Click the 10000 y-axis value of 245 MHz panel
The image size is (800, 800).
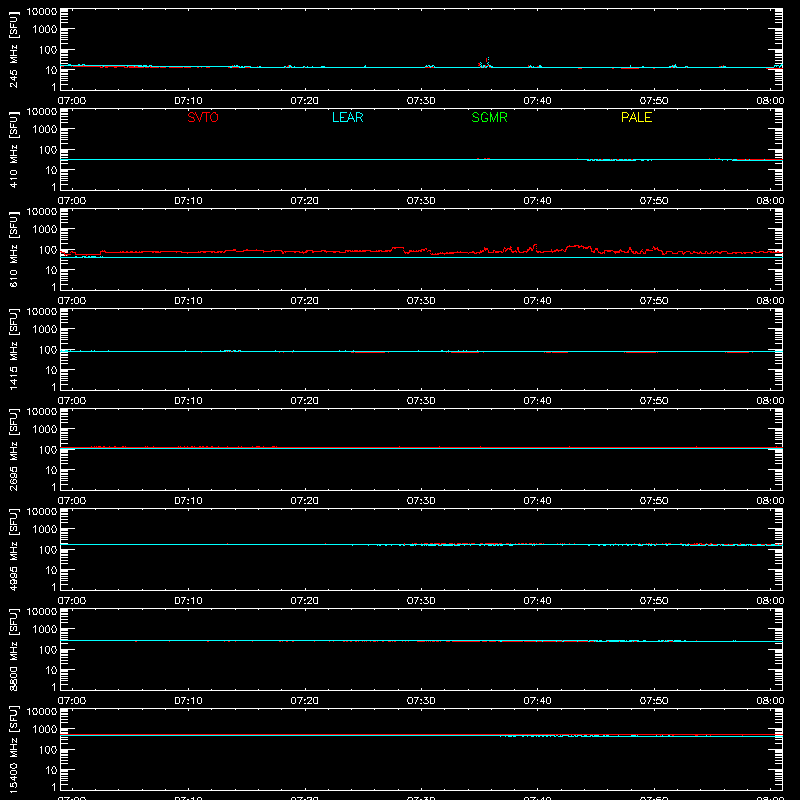(42, 12)
